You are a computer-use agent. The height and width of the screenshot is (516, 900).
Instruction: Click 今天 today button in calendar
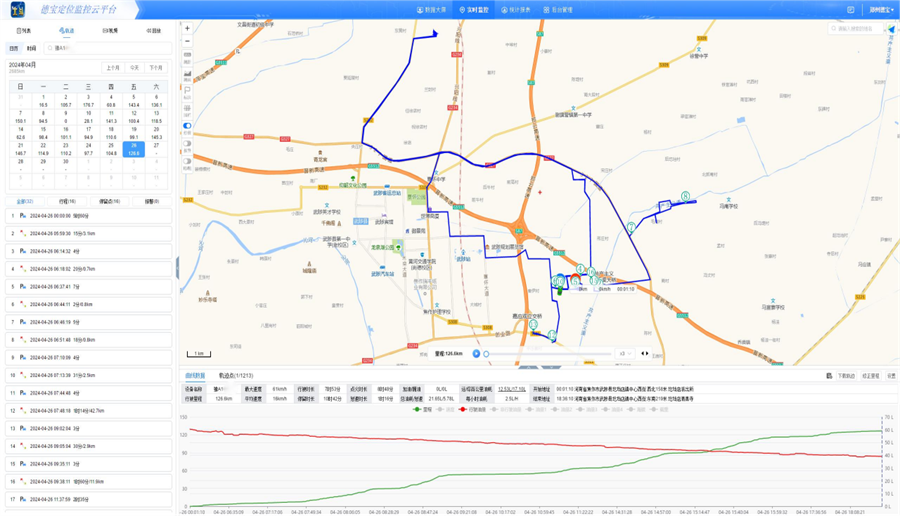[135, 68]
